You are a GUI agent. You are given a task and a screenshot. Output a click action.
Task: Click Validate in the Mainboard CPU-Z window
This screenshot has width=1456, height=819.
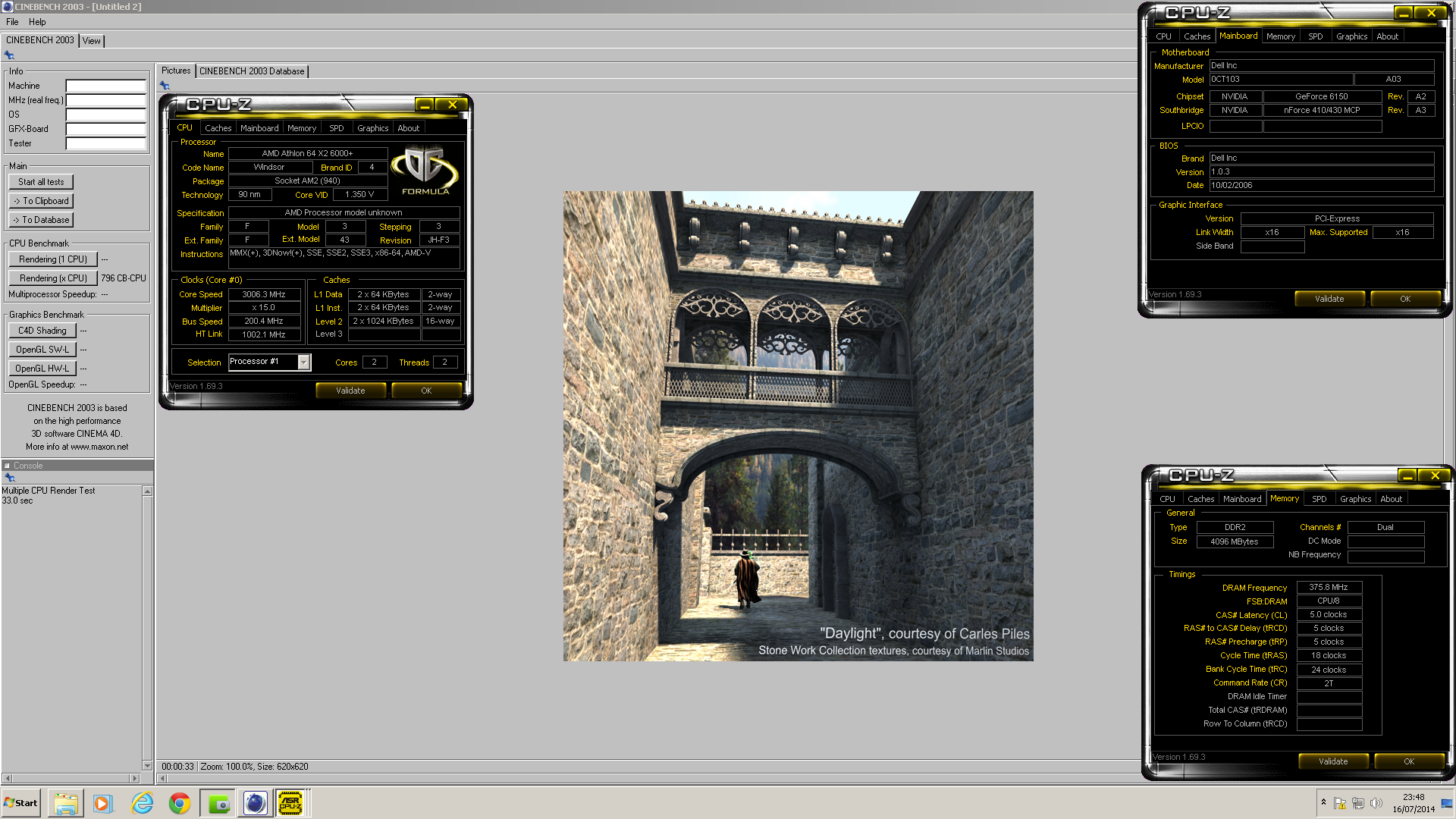coord(1329,299)
